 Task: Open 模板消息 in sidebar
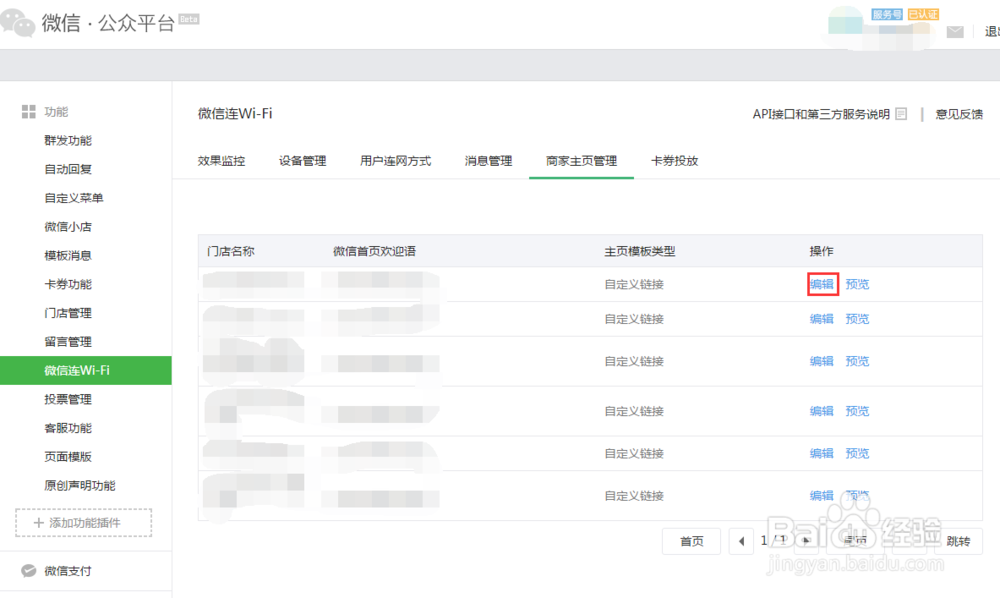pos(68,256)
